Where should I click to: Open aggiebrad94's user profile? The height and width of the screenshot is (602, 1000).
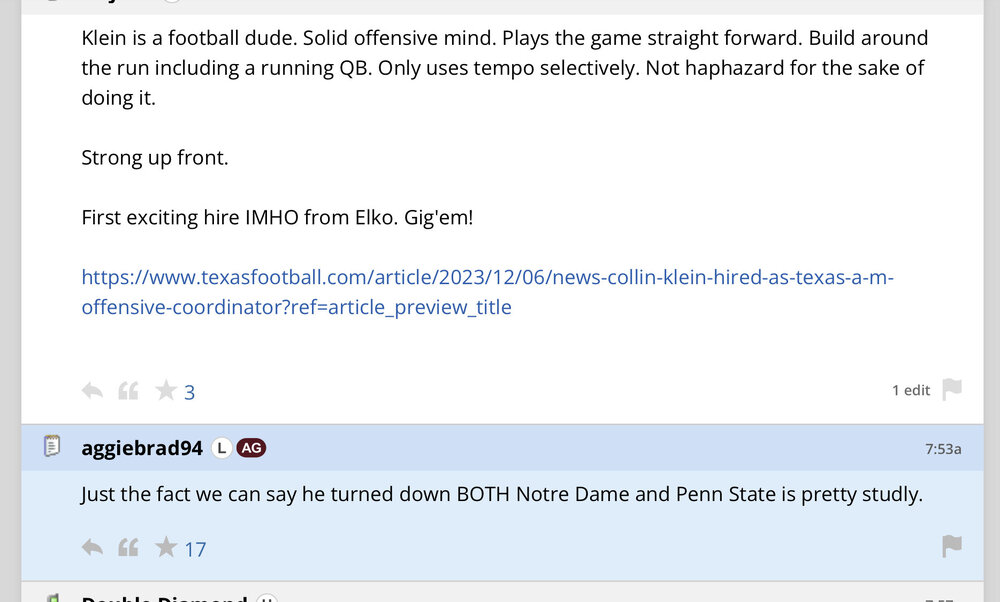coord(142,448)
